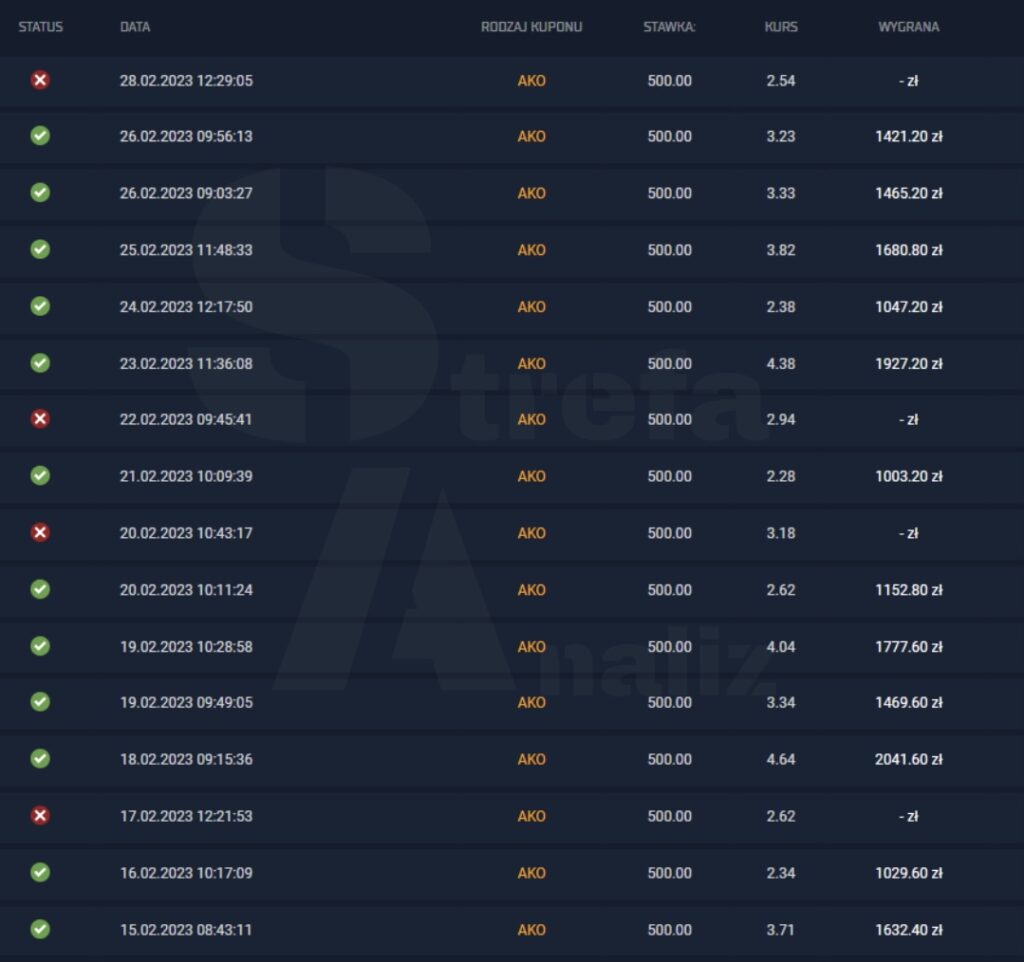Click the RODZAJ KUPONU column header
This screenshot has width=1024, height=962.
point(532,27)
